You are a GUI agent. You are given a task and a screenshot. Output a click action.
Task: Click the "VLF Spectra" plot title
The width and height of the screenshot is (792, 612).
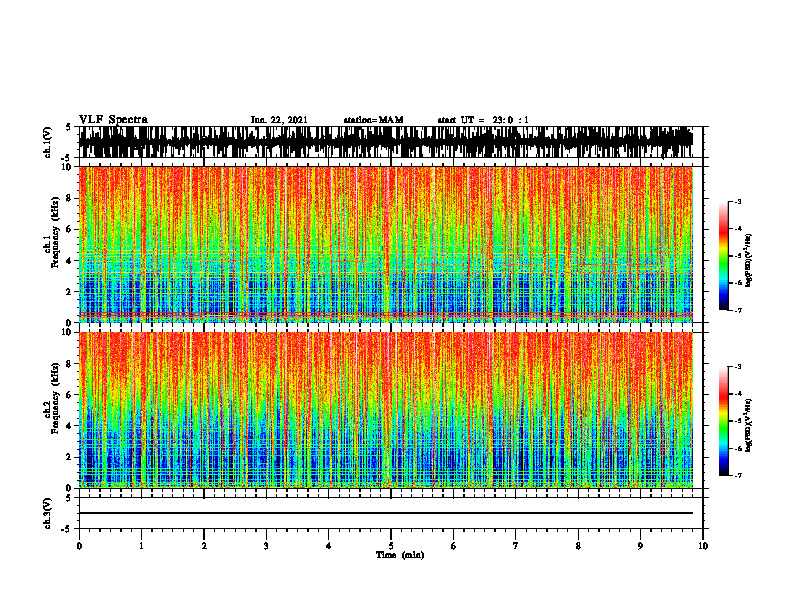click(113, 120)
